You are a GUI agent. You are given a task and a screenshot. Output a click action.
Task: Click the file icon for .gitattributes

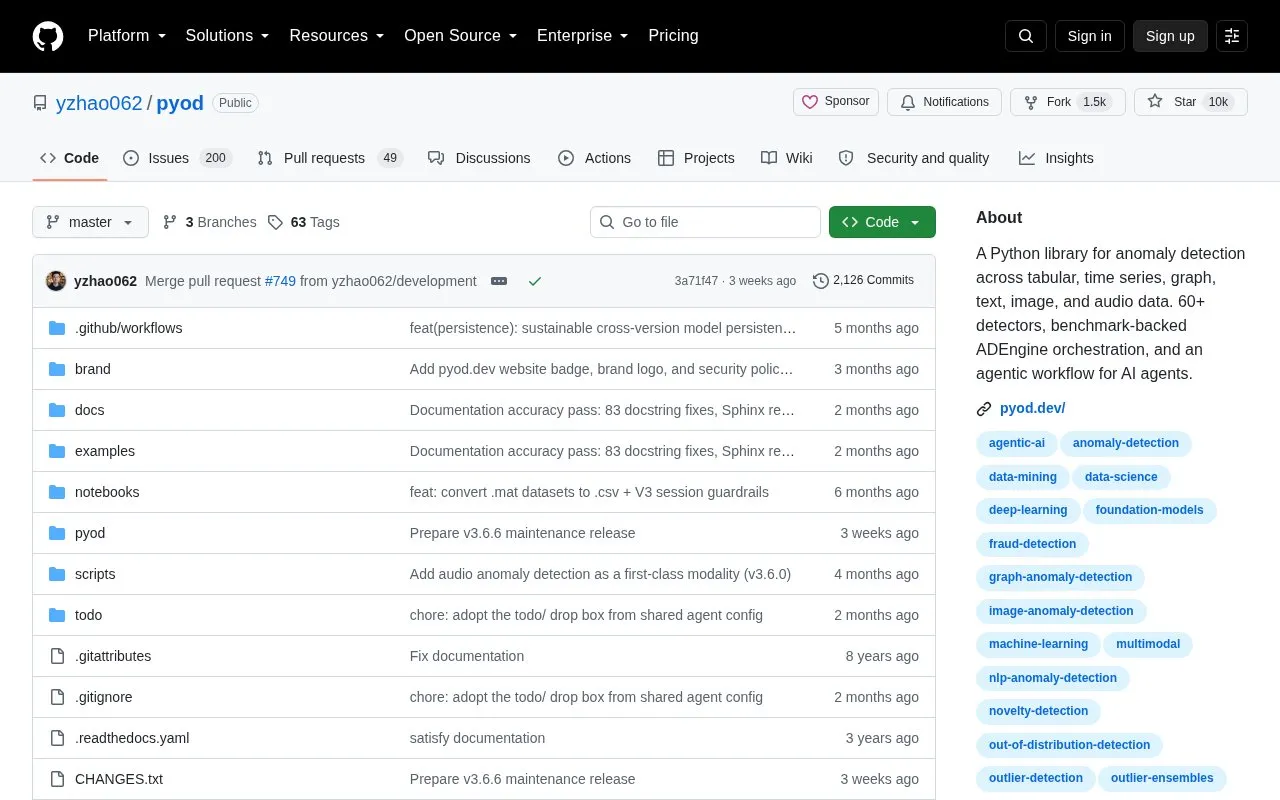click(57, 656)
